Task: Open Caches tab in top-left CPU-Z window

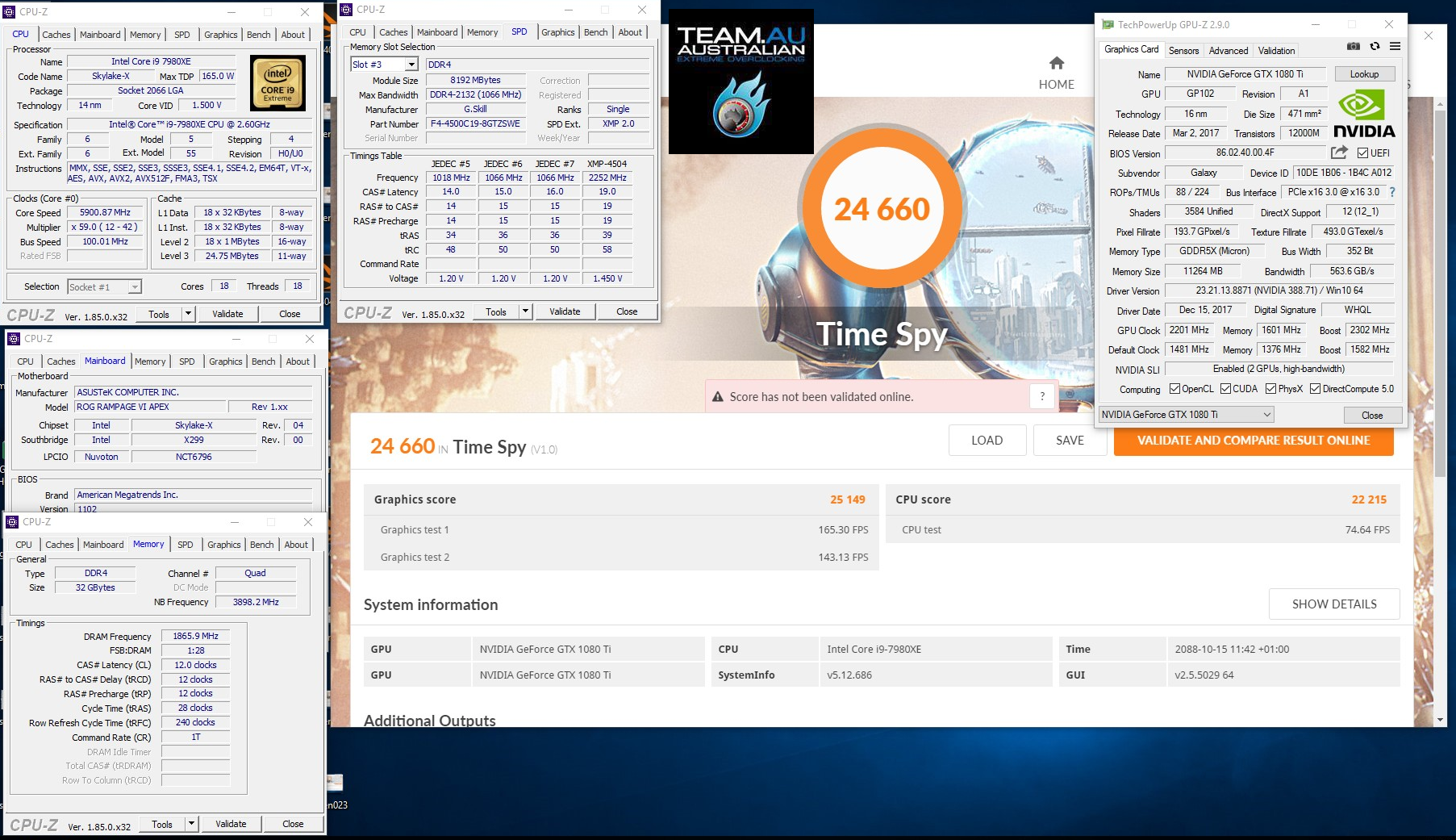Action: (x=56, y=35)
